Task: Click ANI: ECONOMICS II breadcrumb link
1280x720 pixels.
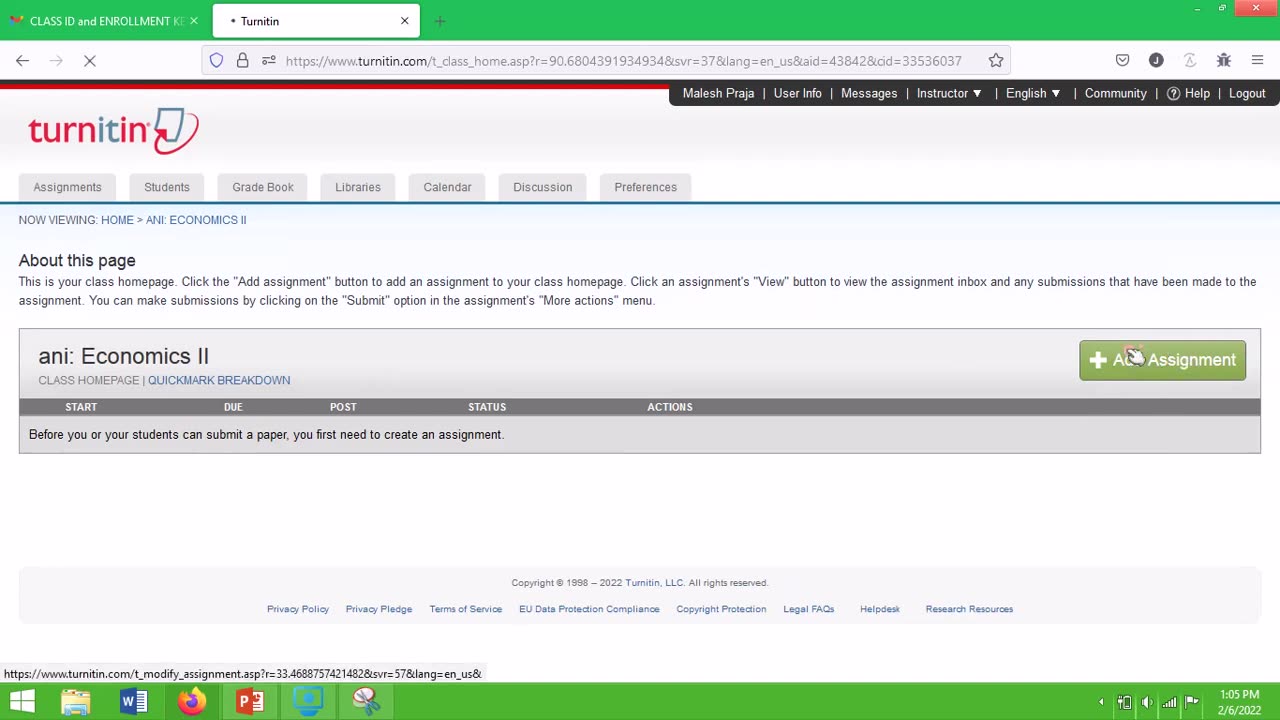Action: pos(196,220)
